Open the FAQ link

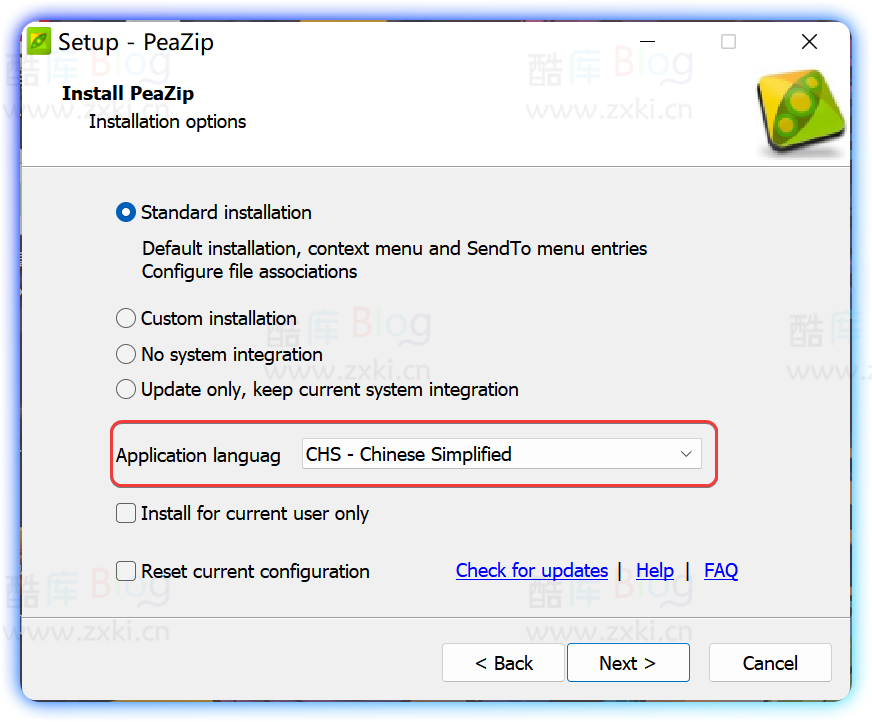[x=721, y=570]
